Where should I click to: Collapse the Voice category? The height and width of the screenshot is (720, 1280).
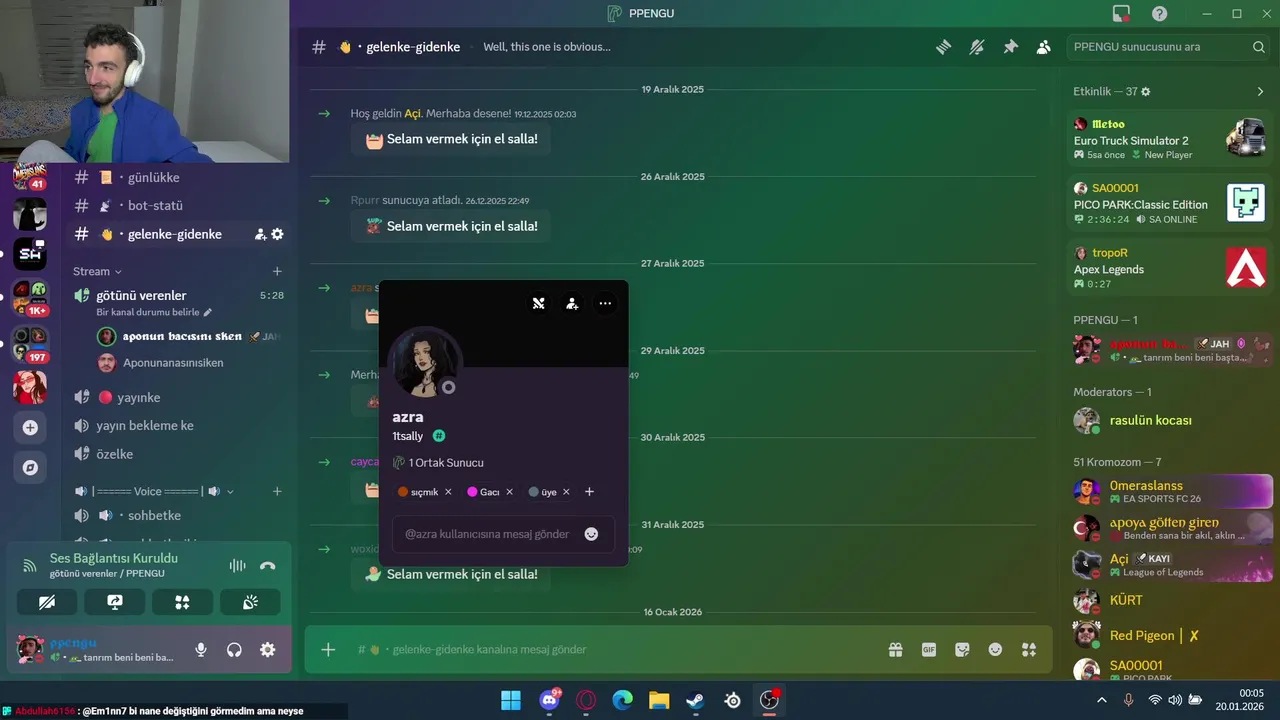pos(155,491)
